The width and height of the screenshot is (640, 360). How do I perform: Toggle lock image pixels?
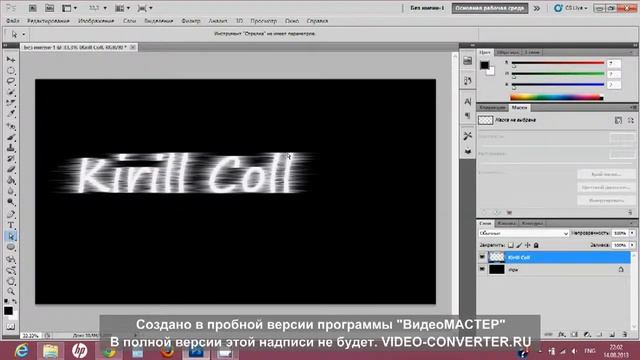point(519,245)
